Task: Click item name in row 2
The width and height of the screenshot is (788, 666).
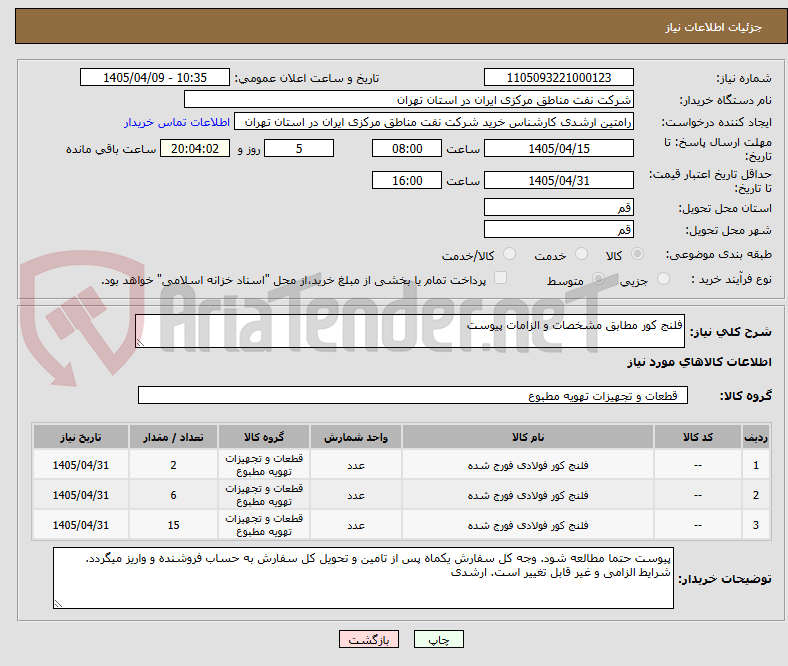Action: point(528,495)
